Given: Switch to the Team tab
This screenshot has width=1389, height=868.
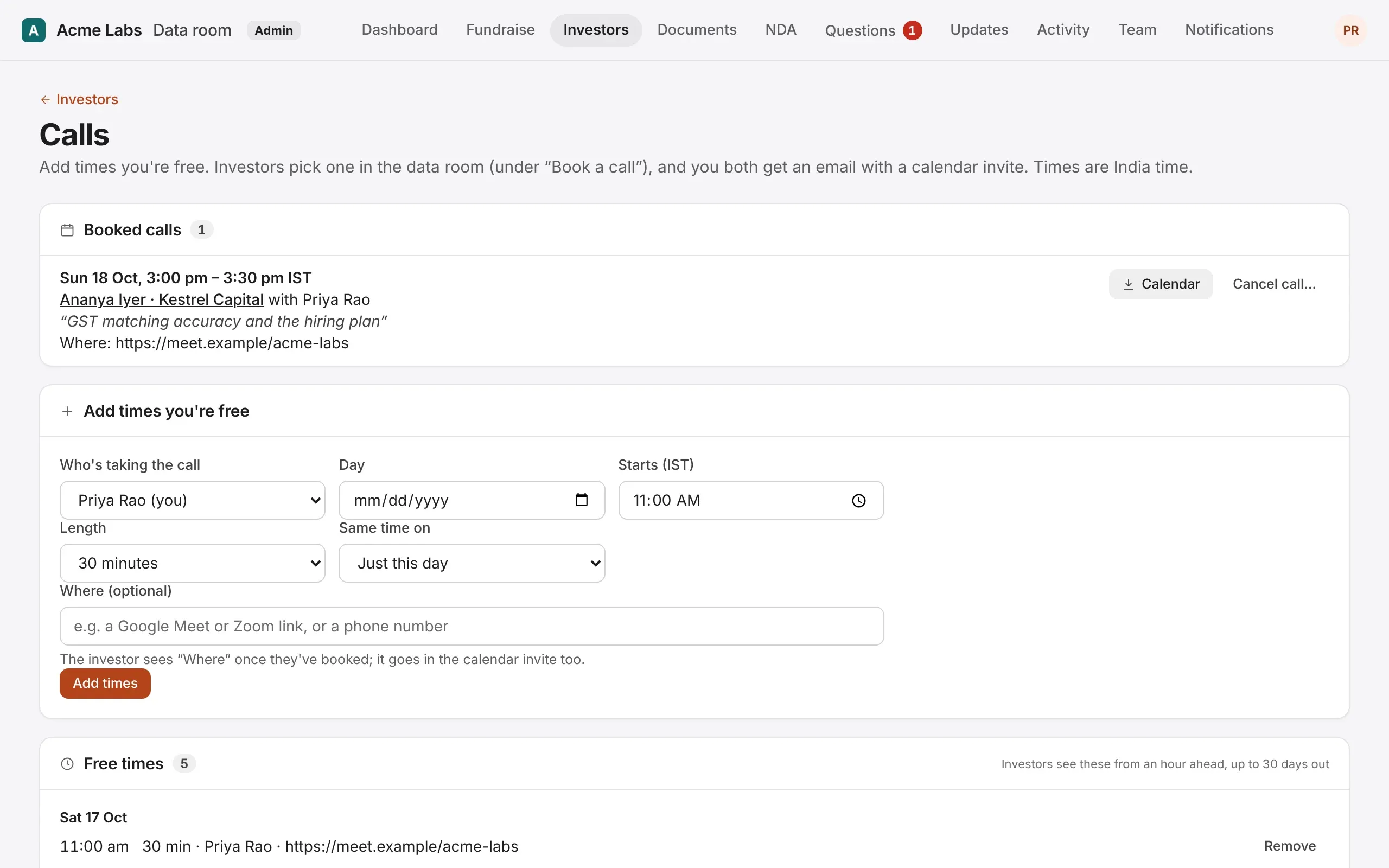Looking at the screenshot, I should click(1137, 30).
